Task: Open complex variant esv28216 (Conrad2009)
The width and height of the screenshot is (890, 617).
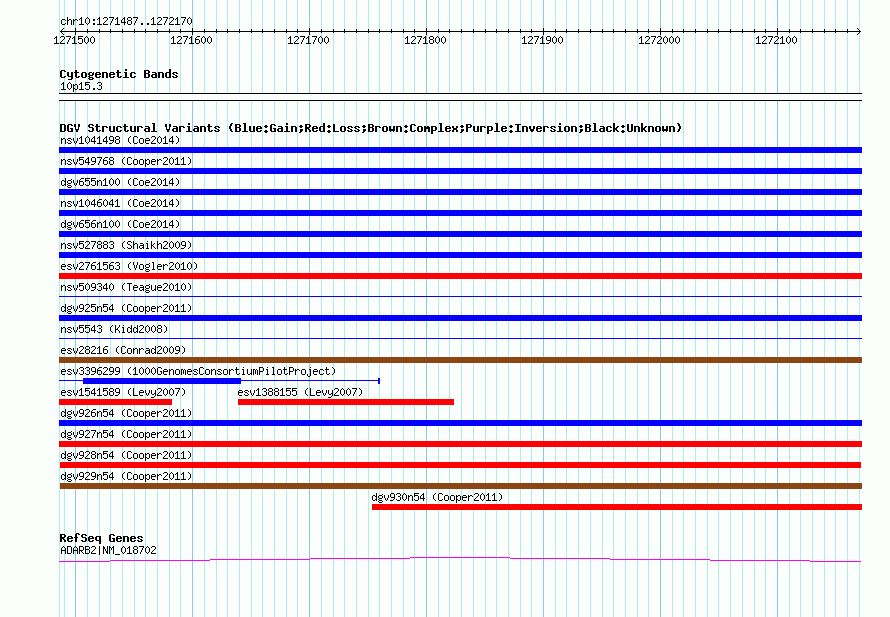Action: coord(123,350)
